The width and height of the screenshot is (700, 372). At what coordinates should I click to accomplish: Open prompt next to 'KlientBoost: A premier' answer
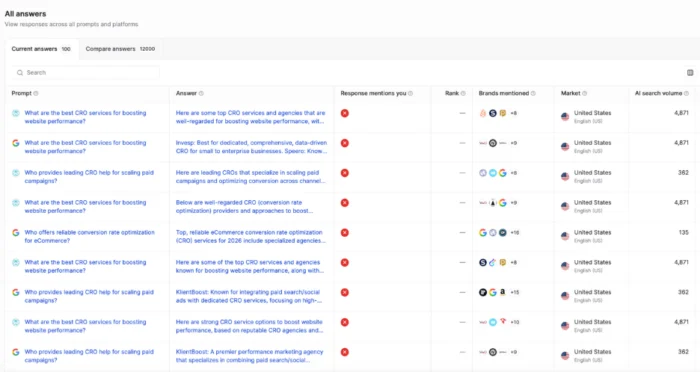(x=89, y=356)
